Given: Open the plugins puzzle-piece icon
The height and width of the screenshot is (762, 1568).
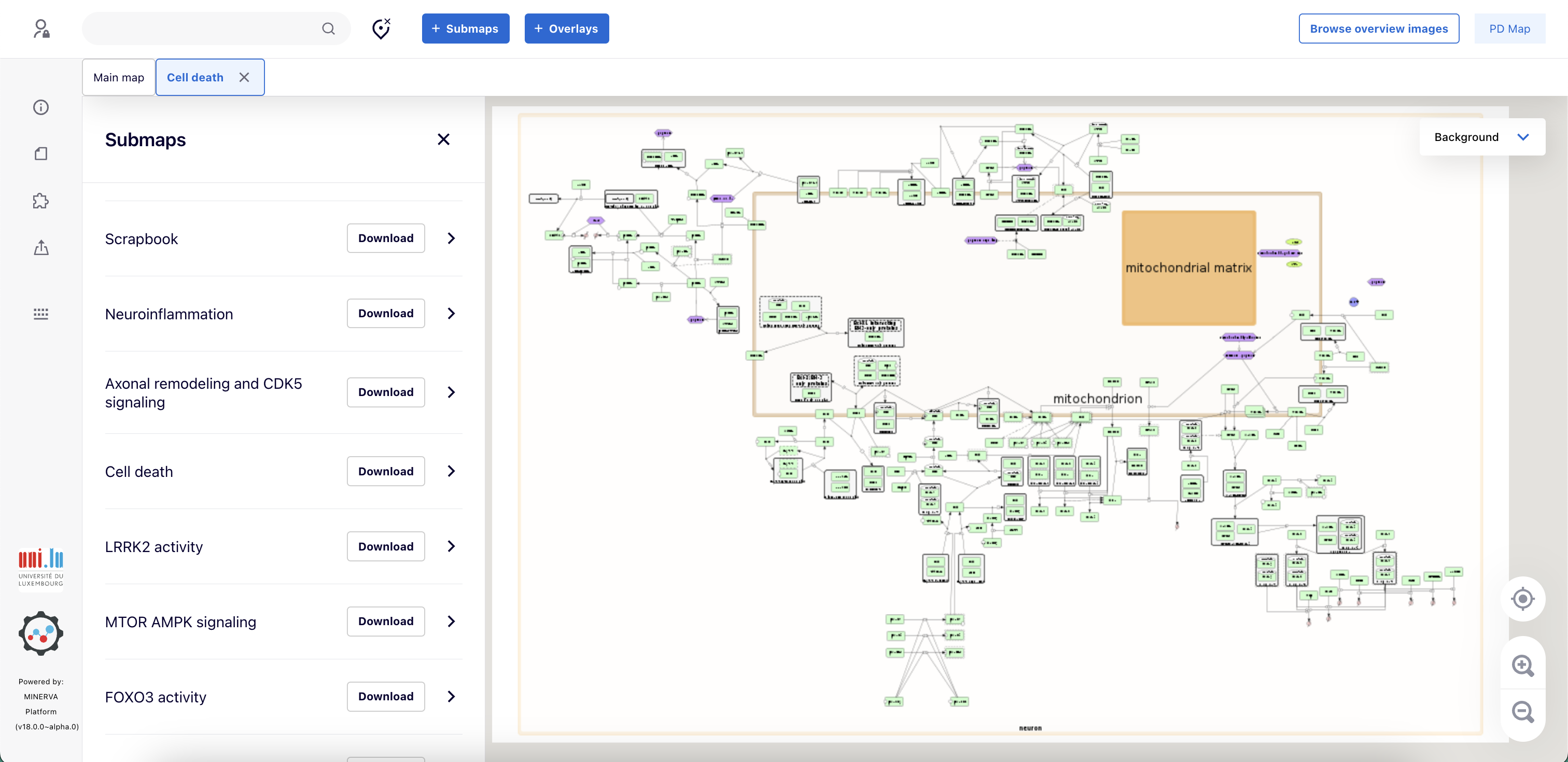Looking at the screenshot, I should (41, 201).
